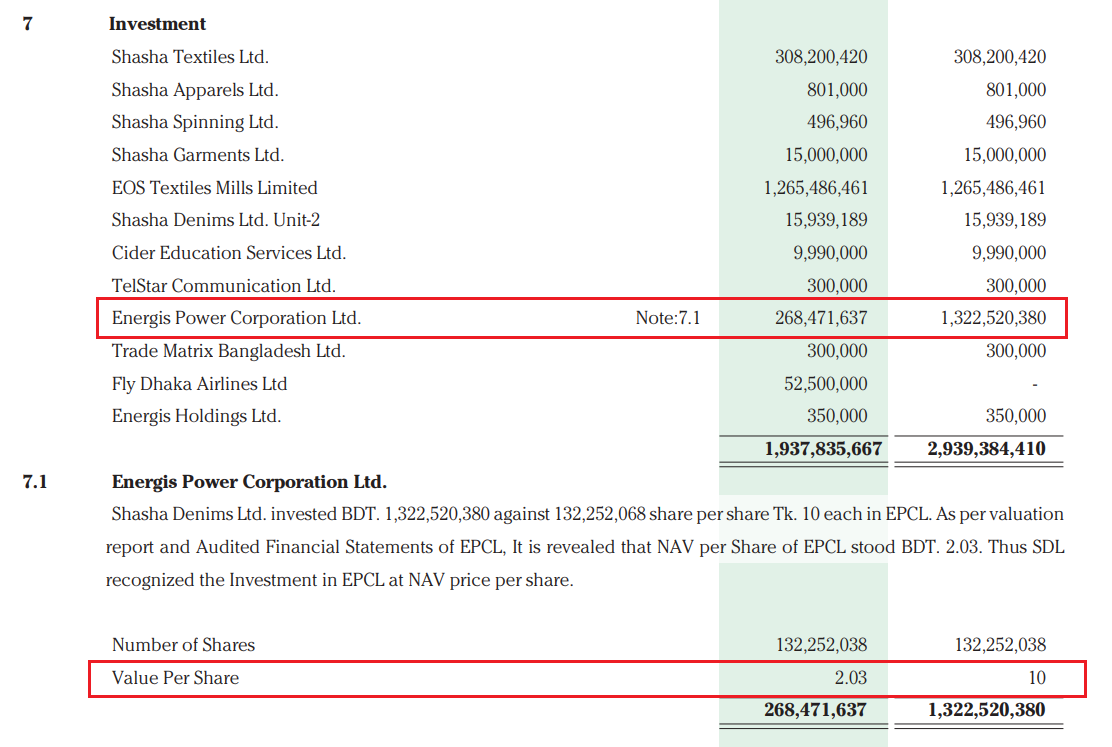Select the Value Per Share label
The image size is (1112, 747).
click(x=175, y=678)
